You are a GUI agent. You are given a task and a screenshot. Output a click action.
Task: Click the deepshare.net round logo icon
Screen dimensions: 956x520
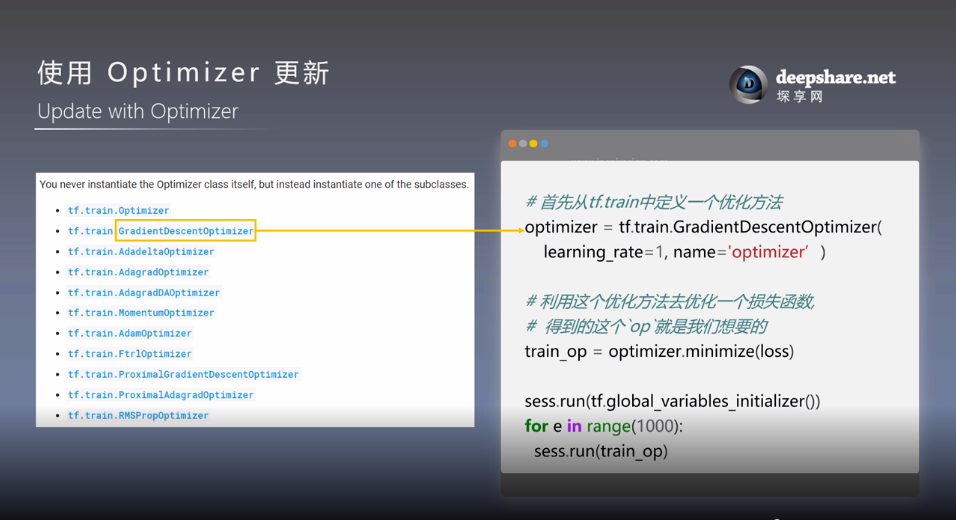point(748,85)
